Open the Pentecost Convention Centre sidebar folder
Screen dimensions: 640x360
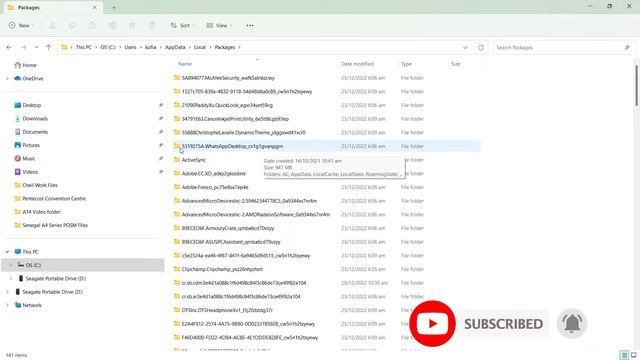(50, 198)
